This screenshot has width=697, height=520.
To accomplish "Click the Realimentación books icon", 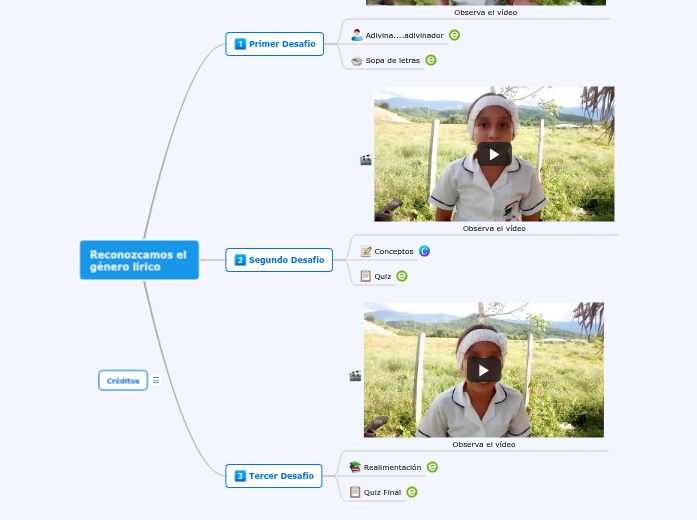I will click(355, 467).
